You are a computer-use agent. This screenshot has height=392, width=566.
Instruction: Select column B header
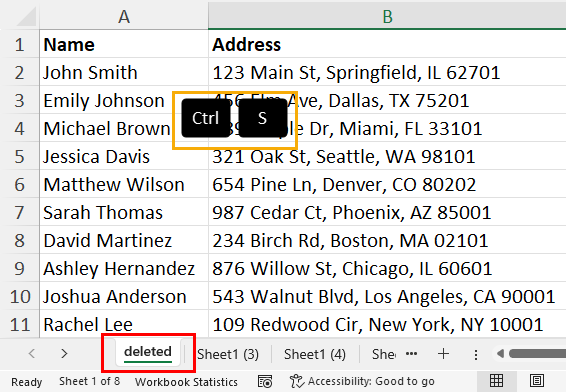tap(387, 16)
